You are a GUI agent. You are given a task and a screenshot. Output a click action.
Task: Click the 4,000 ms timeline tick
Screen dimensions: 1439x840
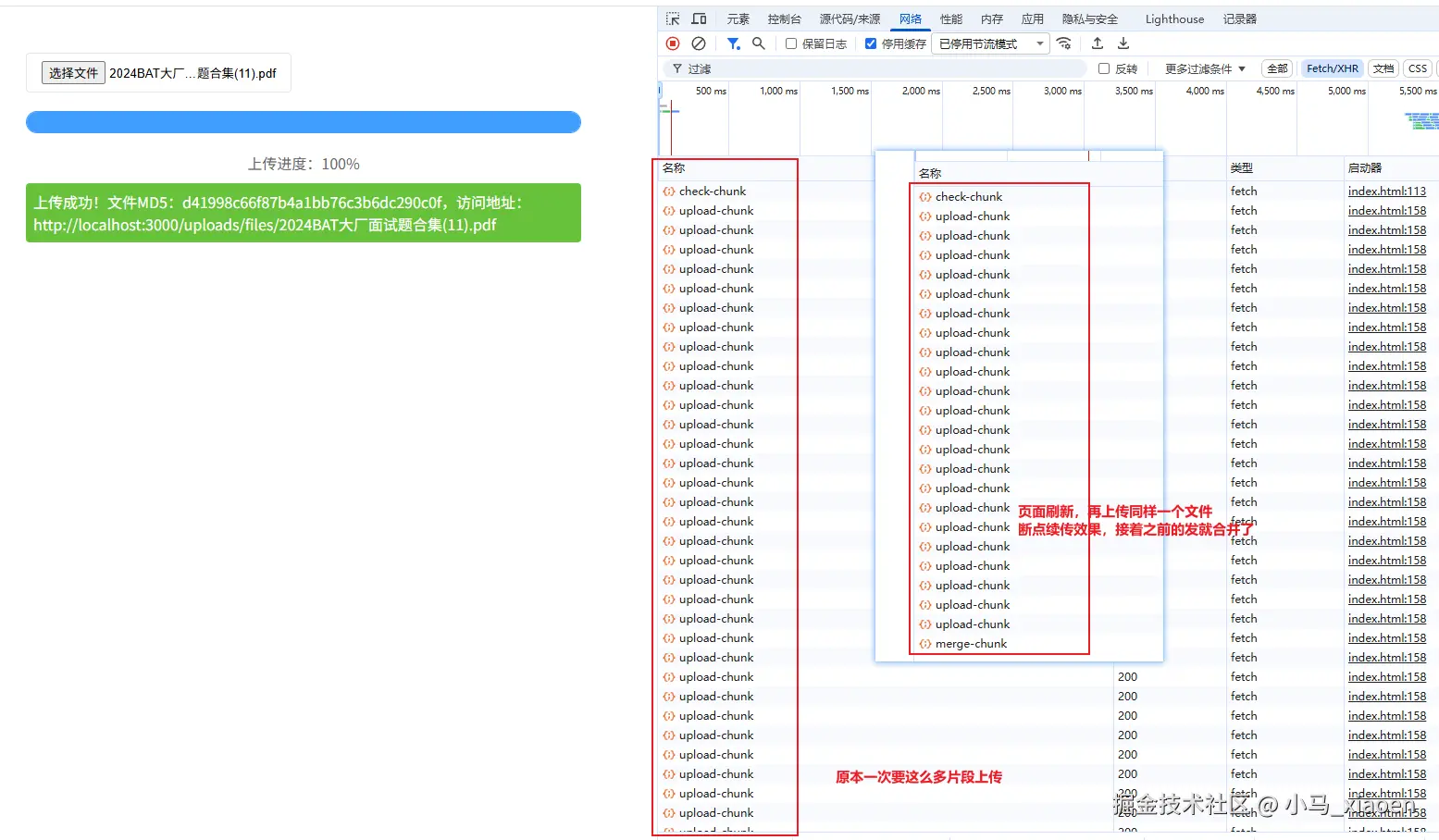pyautogui.click(x=1205, y=91)
